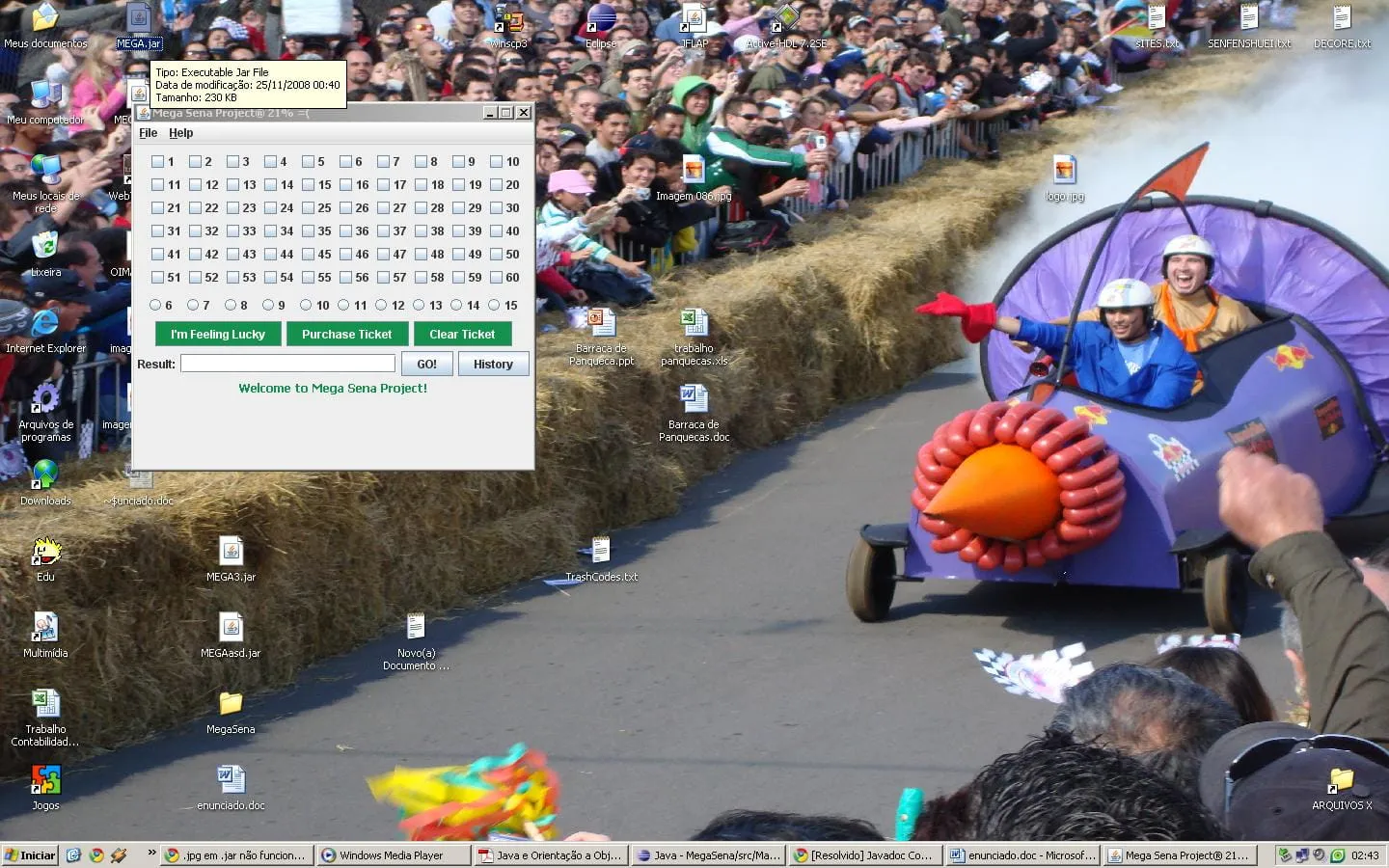Clear the ticket with Clear Ticket
1389x868 pixels.
pyautogui.click(x=462, y=335)
